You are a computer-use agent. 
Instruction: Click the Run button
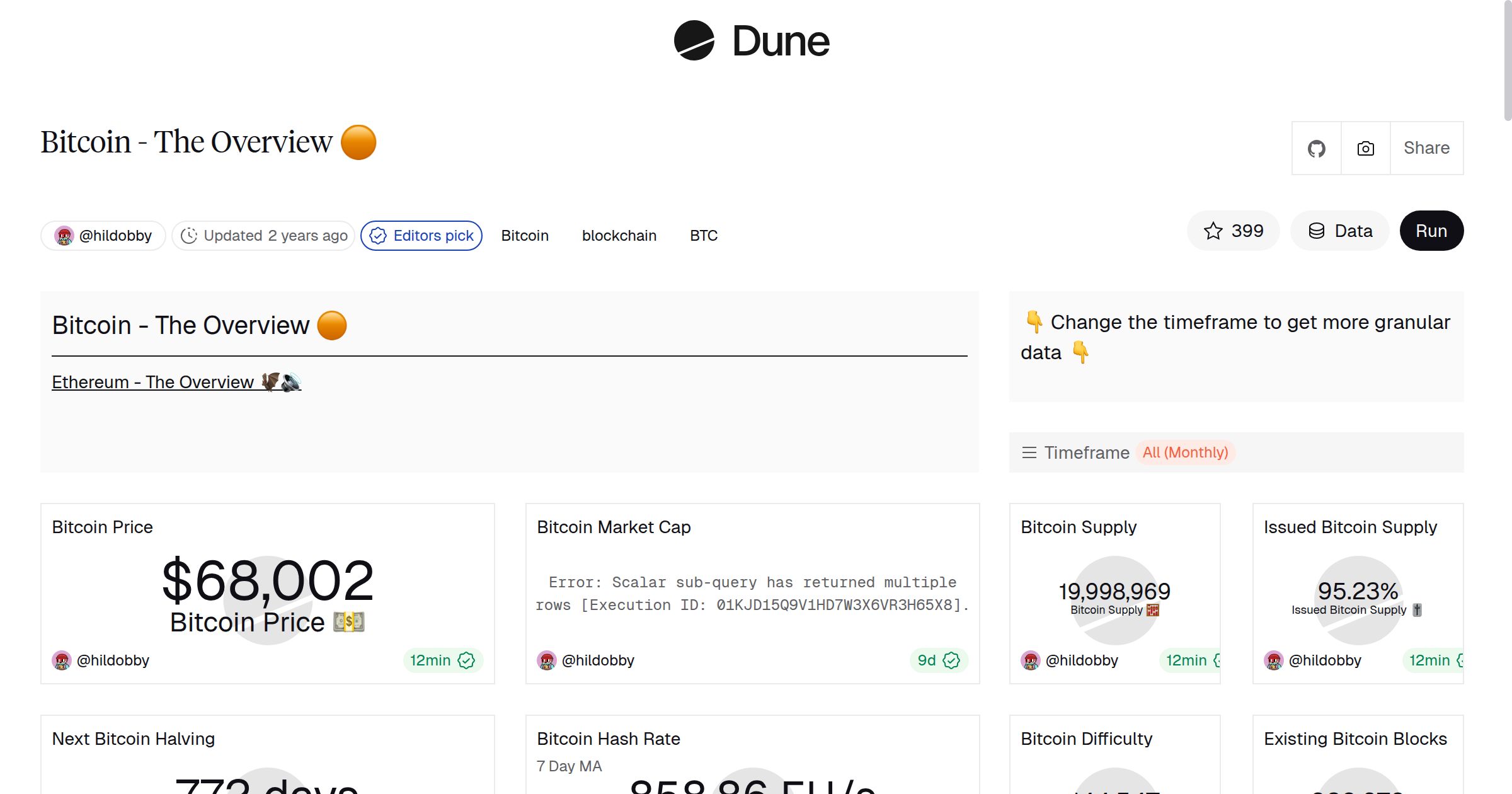[x=1431, y=231]
